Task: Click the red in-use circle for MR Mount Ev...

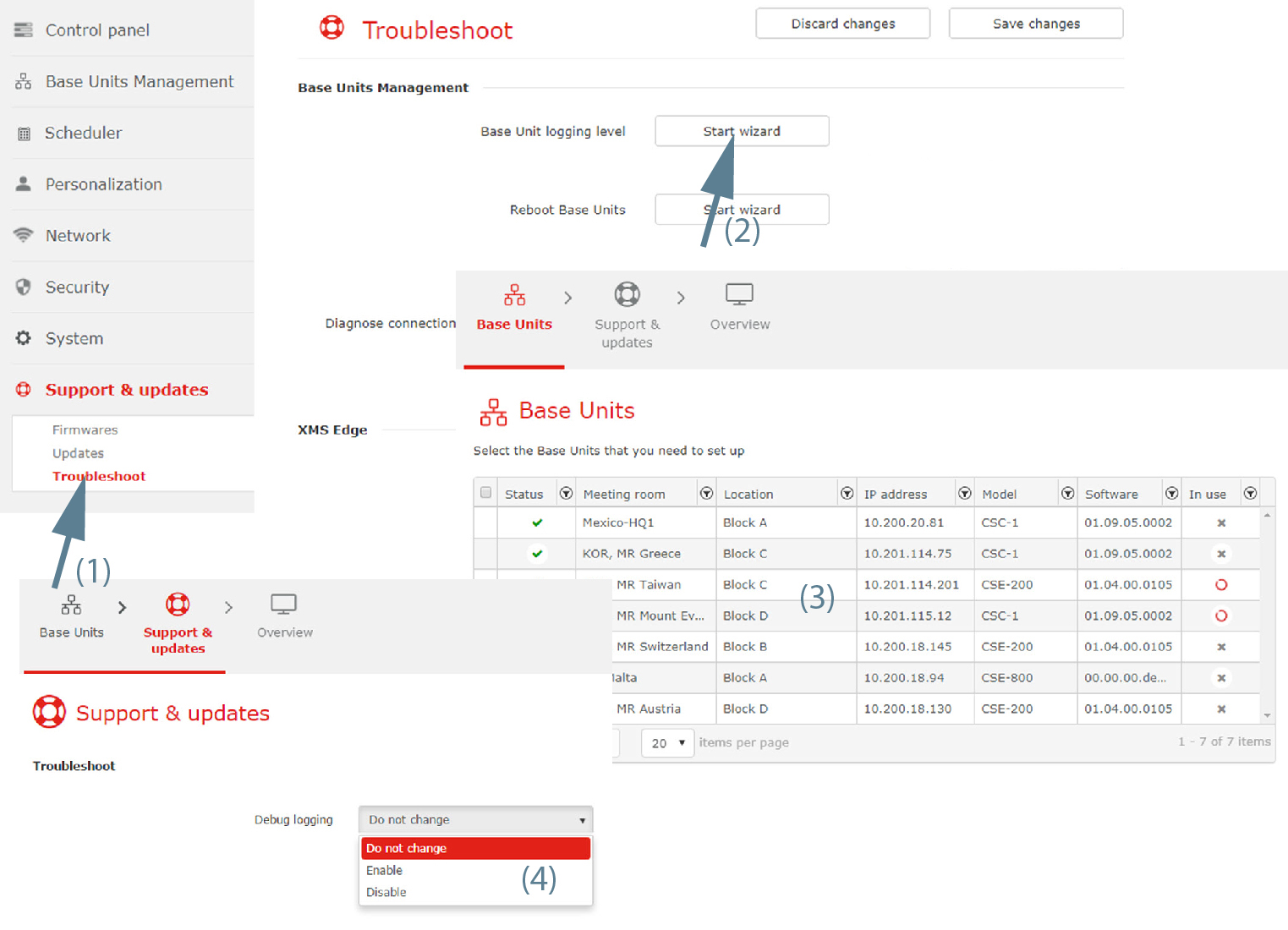Action: tap(1221, 615)
